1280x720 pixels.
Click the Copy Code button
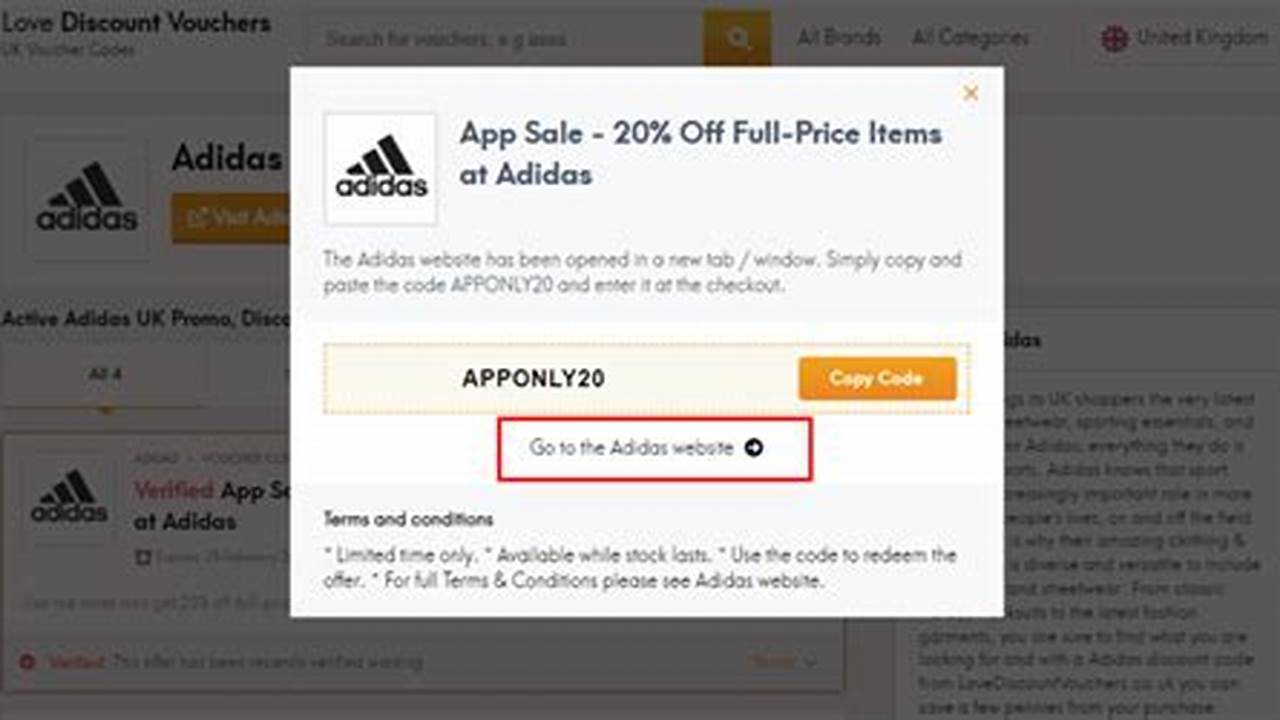pyautogui.click(x=877, y=378)
